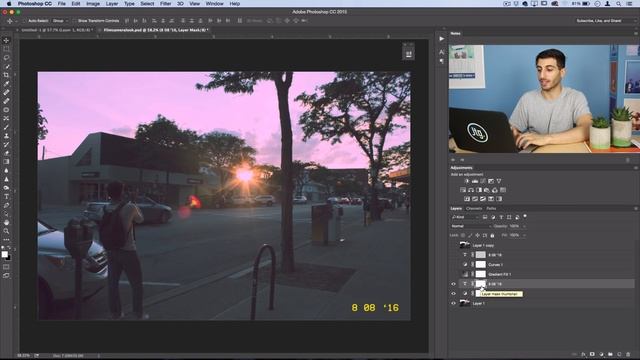Set the foreground color swatch
Image resolution: width=640 pixels, height=360 pixels.
coord(4,254)
